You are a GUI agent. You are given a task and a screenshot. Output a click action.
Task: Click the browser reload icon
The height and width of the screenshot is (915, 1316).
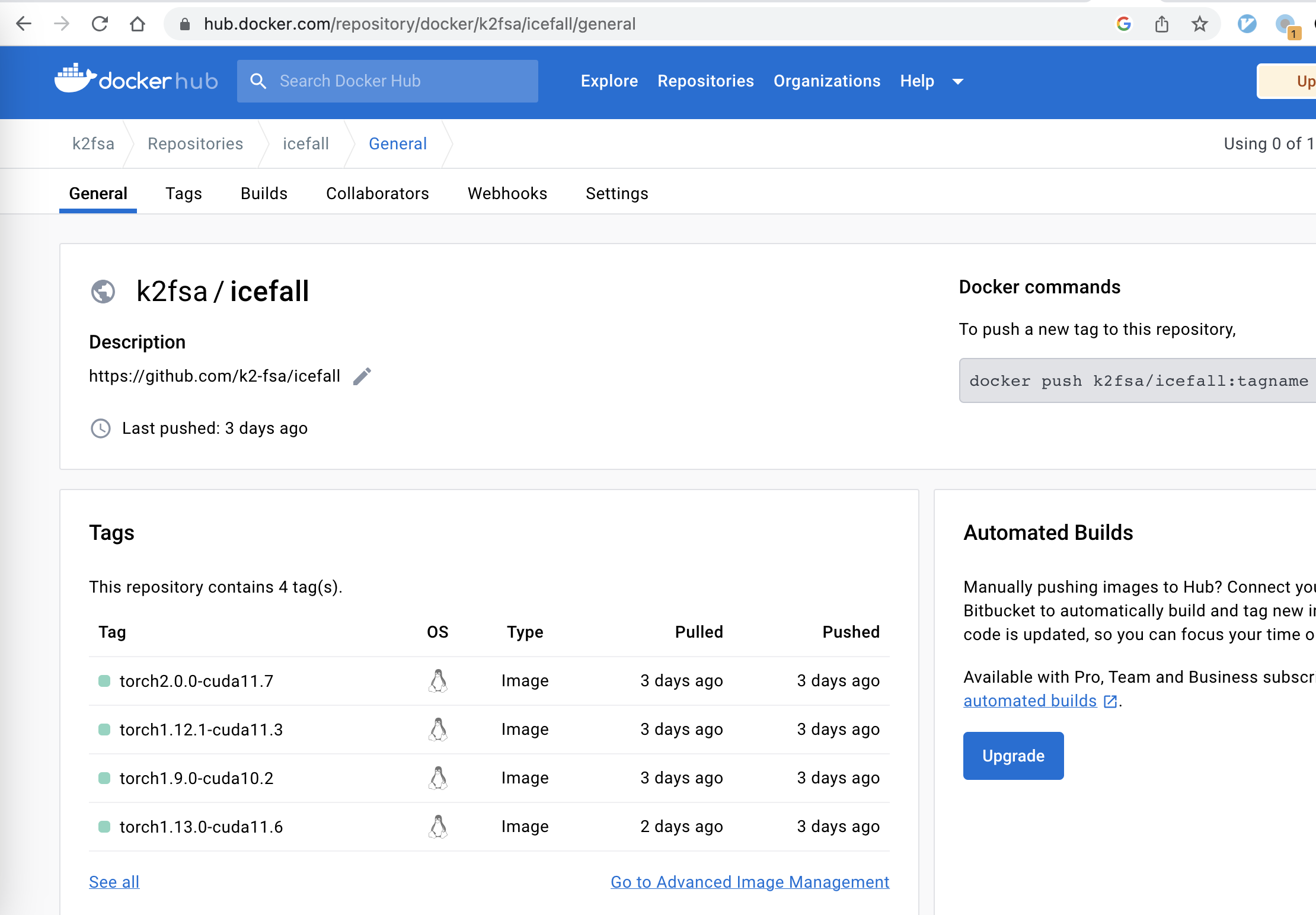pos(100,24)
